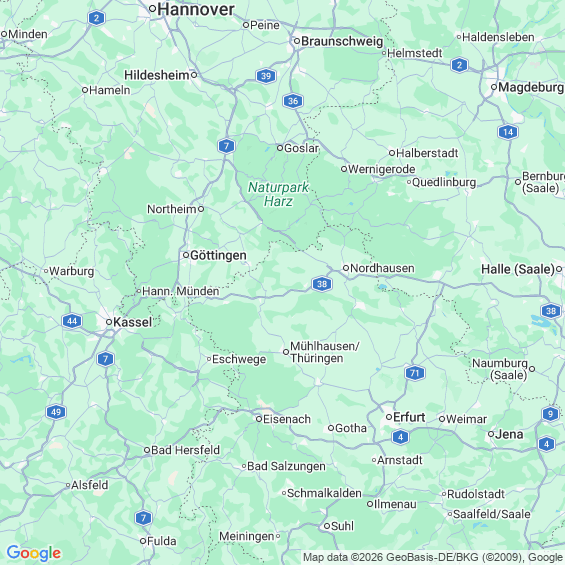Click the A49 highway shield southwest of Kassel
Image resolution: width=565 pixels, height=565 pixels.
pyautogui.click(x=56, y=412)
